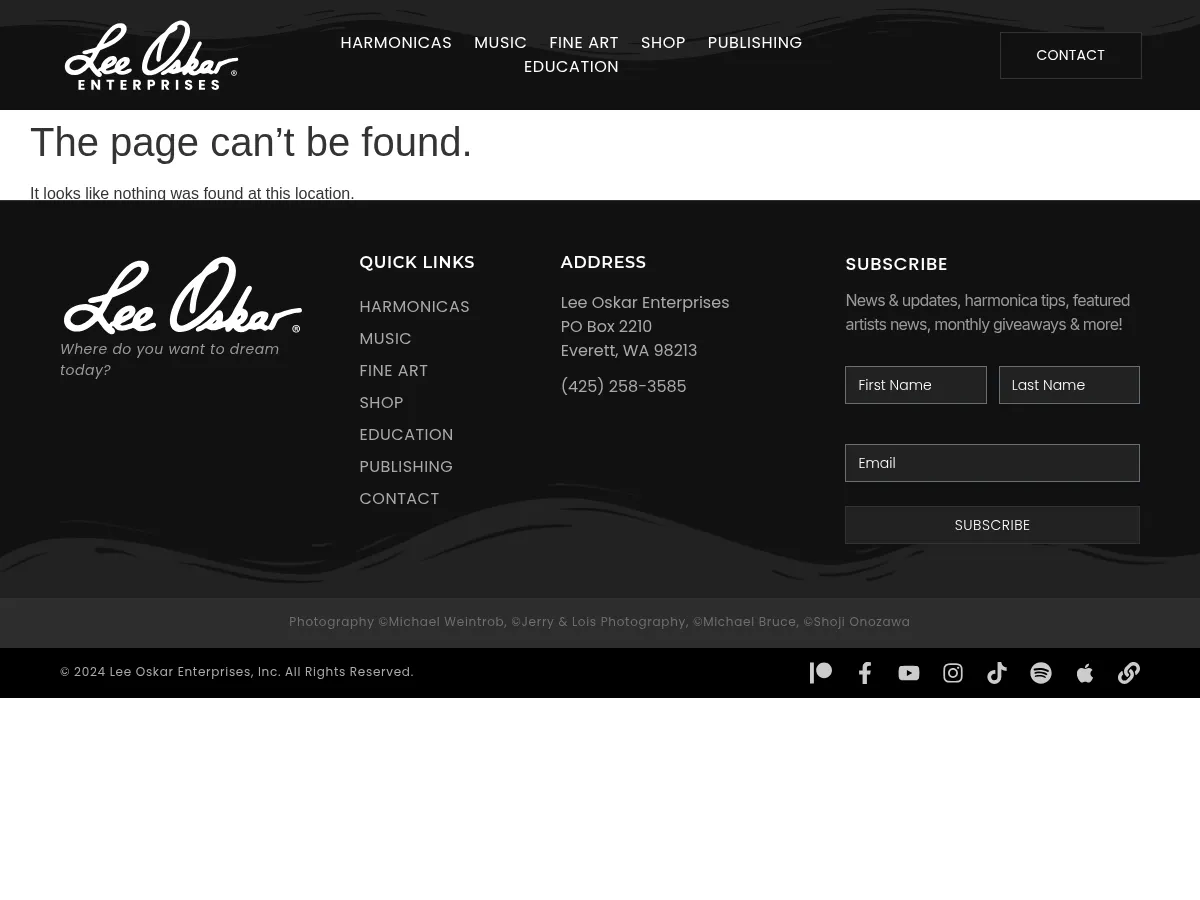Follow the Shop quick link in footer
Screen dimensions: 1200x900
tap(381, 403)
